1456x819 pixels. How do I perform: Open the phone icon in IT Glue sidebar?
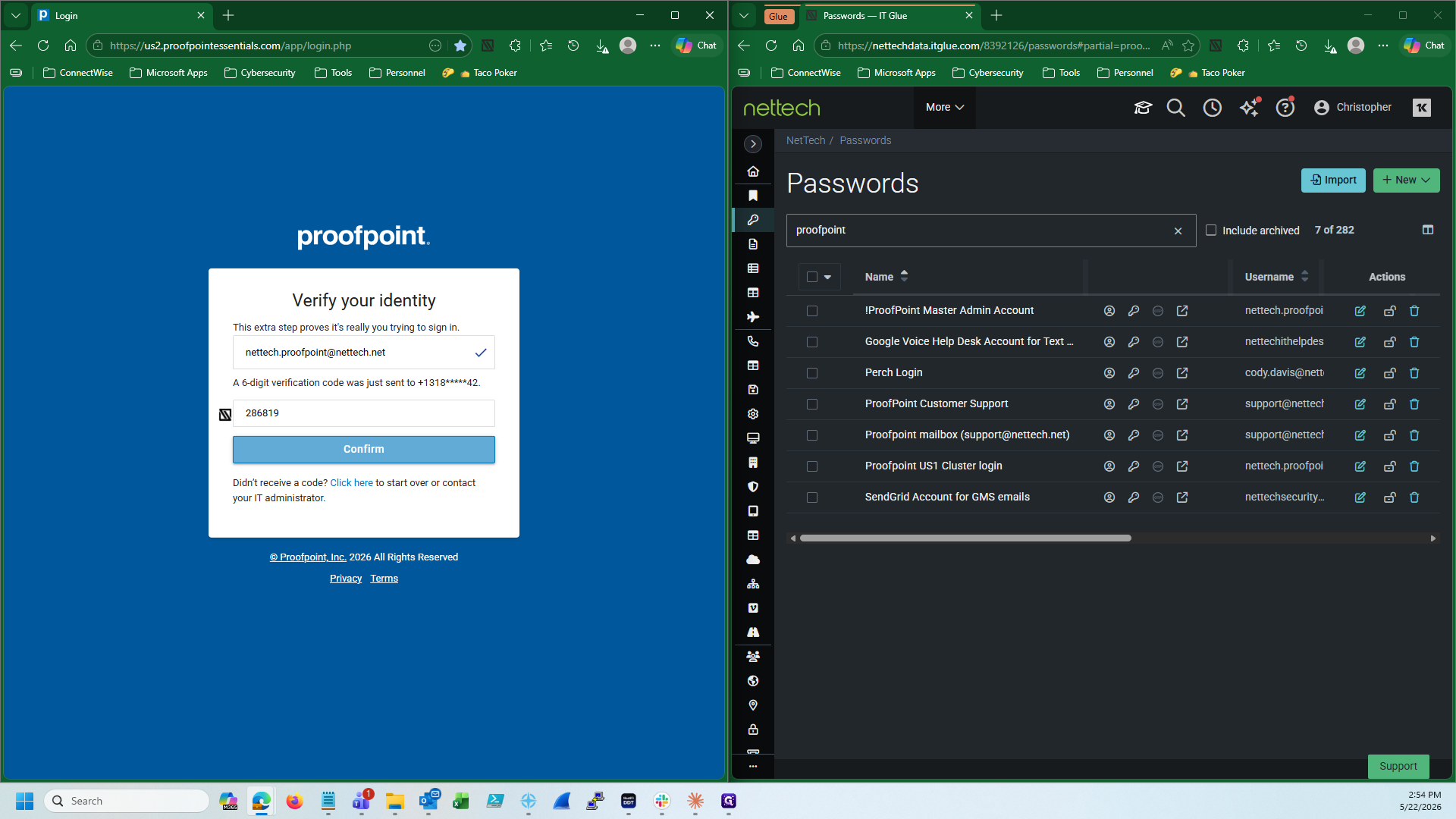pyautogui.click(x=753, y=341)
